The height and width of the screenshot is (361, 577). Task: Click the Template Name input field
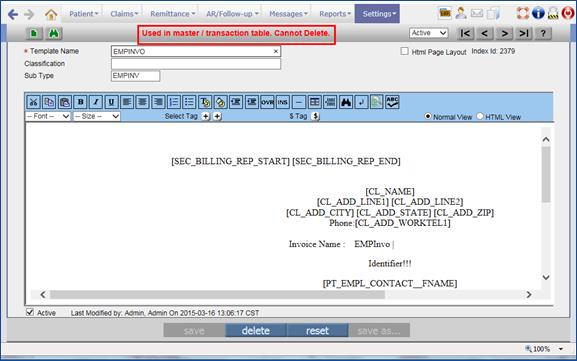click(x=196, y=51)
